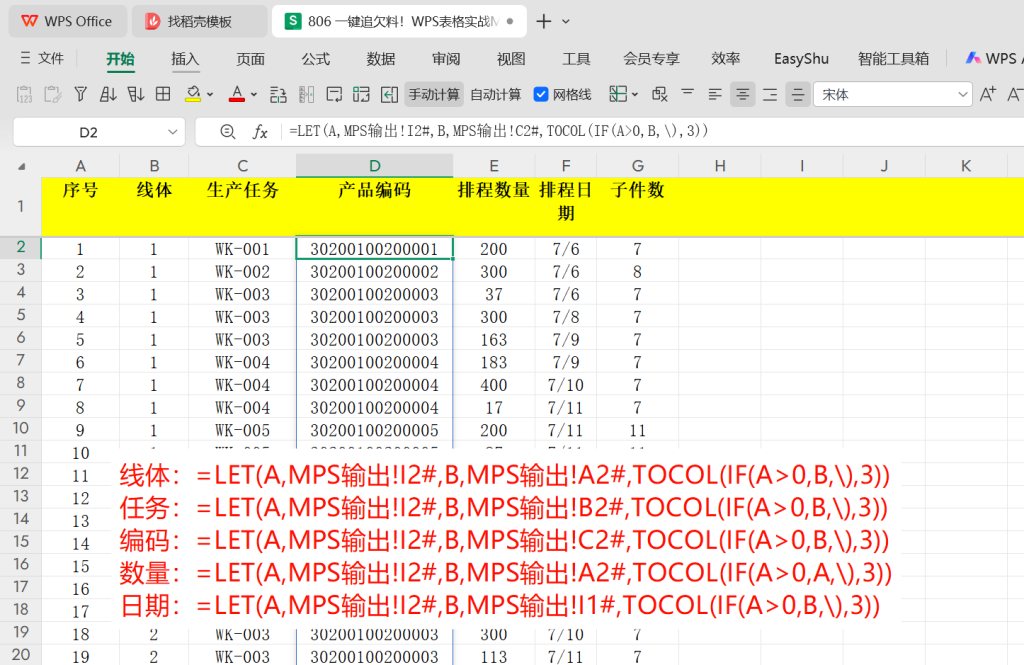Open the 视图 ribbon tab
This screenshot has height=665, width=1024.
tap(511, 59)
